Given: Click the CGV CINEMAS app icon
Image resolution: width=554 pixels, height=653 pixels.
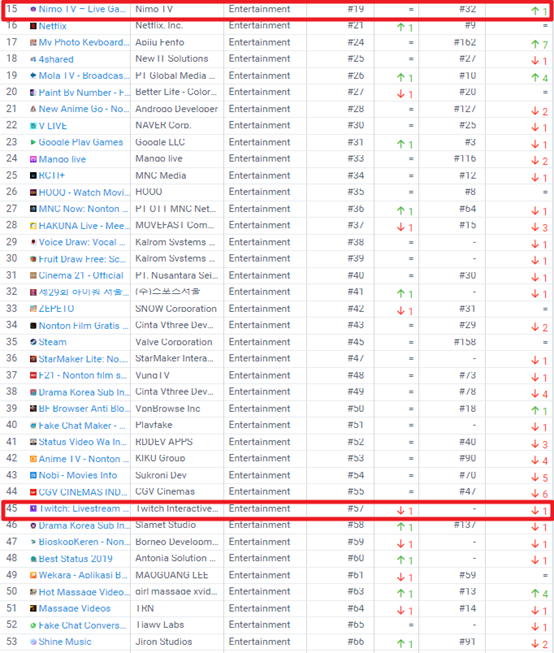Looking at the screenshot, I should click(33, 492).
